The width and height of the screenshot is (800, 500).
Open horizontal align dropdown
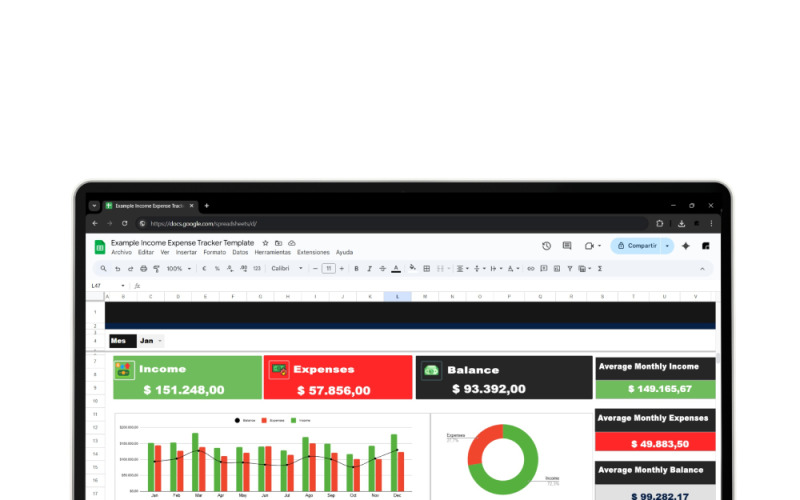pyautogui.click(x=462, y=268)
